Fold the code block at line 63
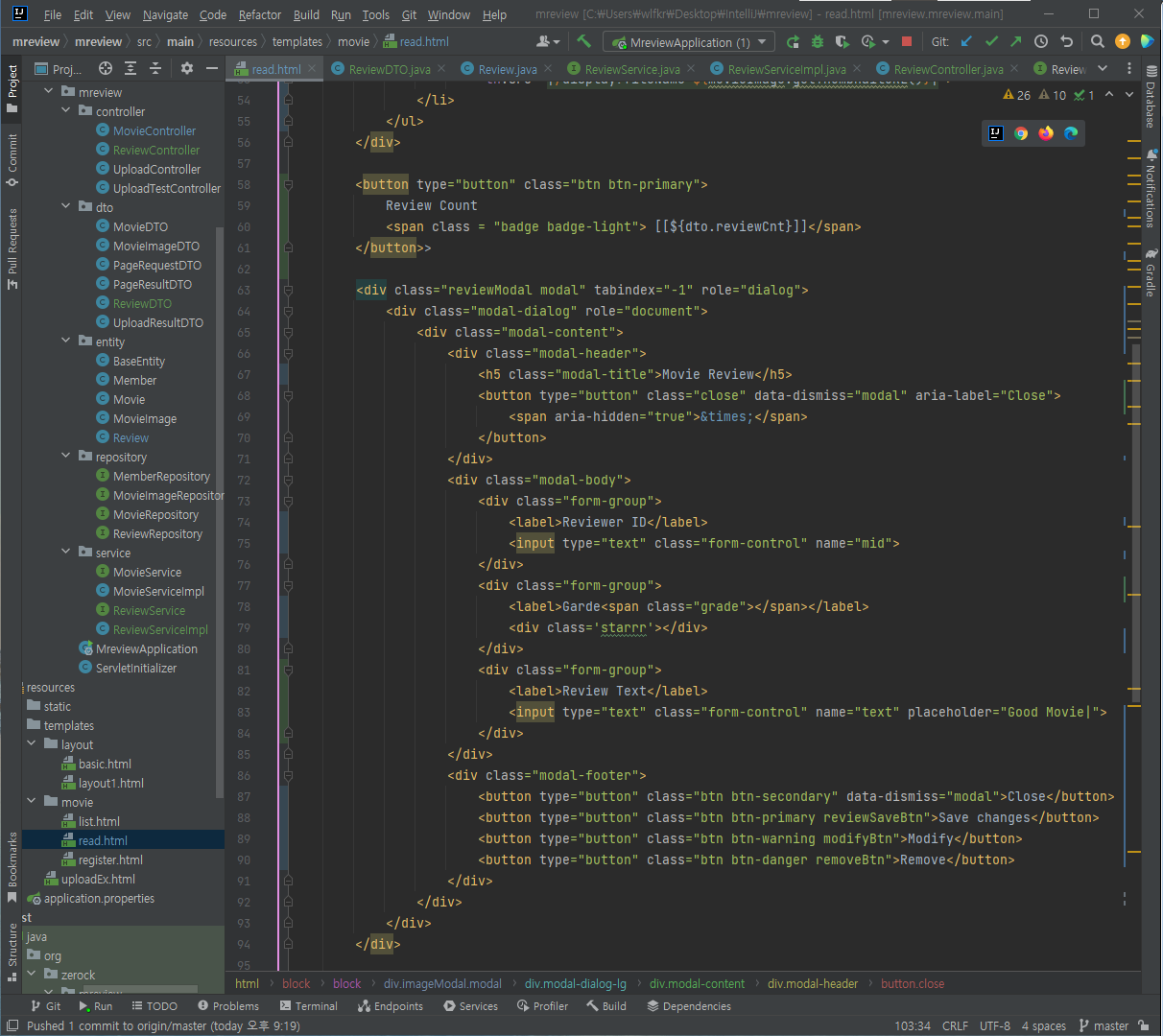This screenshot has height=1036, width=1163. point(288,290)
